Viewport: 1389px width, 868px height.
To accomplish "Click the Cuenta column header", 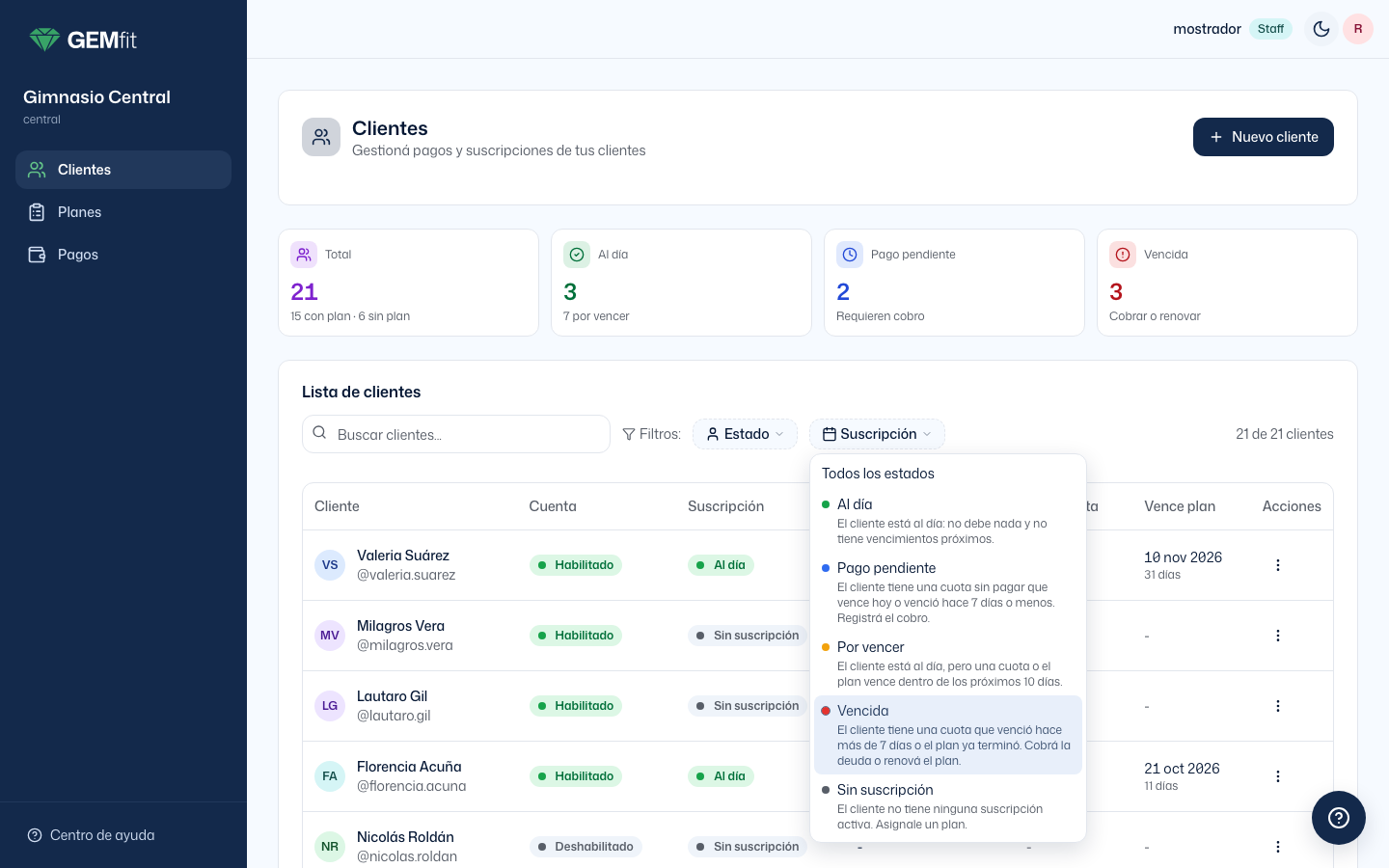I will (553, 506).
